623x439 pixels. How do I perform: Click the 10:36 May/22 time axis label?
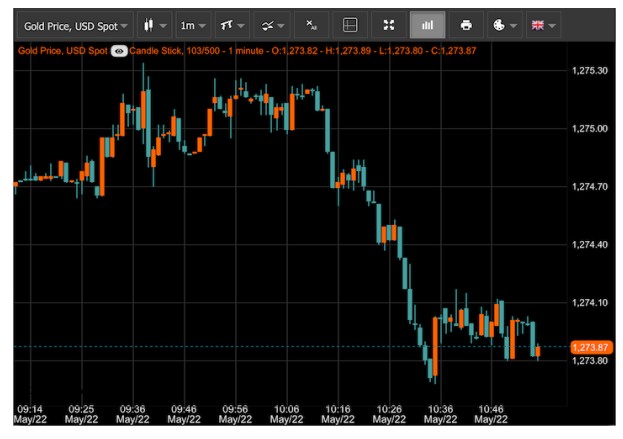[x=438, y=414]
